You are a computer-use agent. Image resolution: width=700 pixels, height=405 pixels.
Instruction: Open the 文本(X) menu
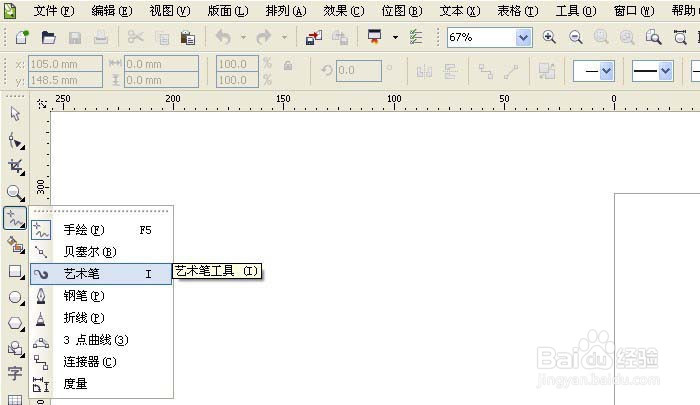(460, 11)
